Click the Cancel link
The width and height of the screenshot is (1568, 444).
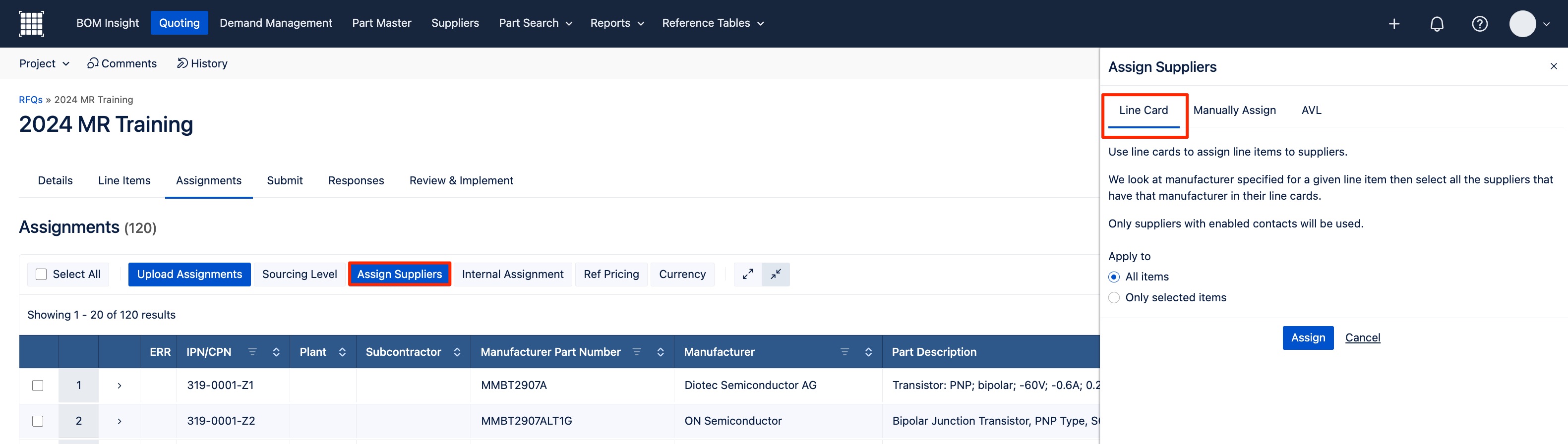point(1362,338)
